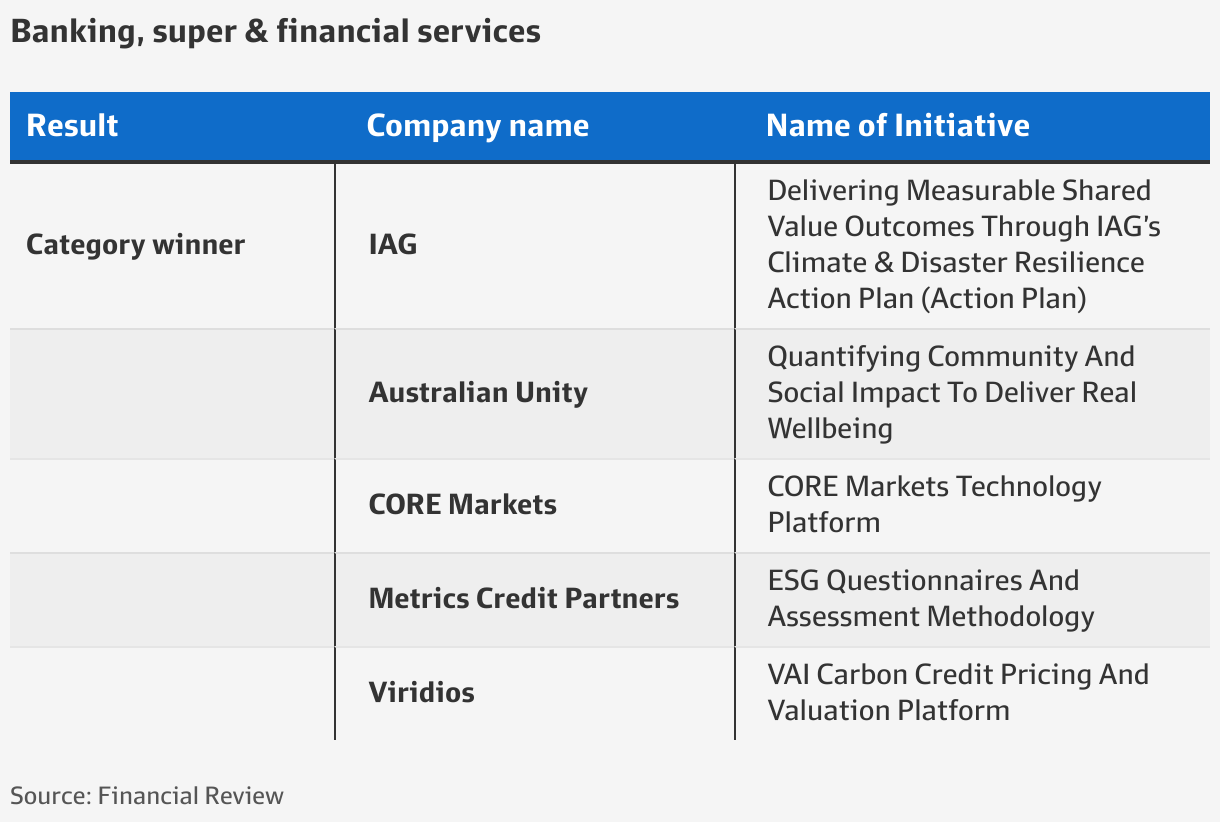This screenshot has height=822, width=1220.
Task: Click the blue table header bar
Action: (610, 127)
